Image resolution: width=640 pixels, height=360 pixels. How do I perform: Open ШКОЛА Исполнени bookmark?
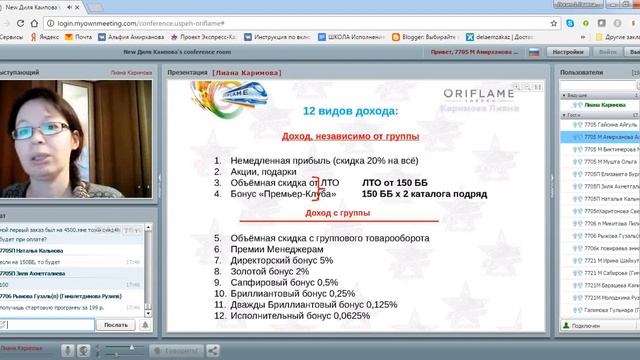coord(351,37)
